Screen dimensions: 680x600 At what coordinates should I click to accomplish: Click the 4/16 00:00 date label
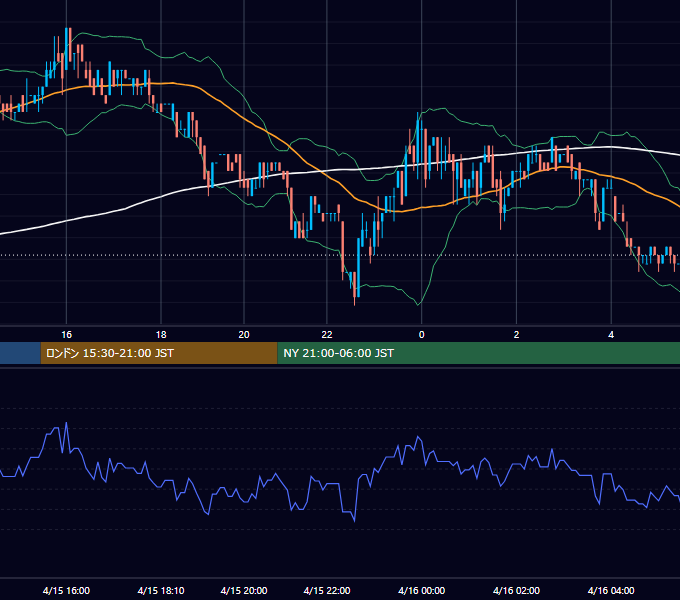coord(422,590)
